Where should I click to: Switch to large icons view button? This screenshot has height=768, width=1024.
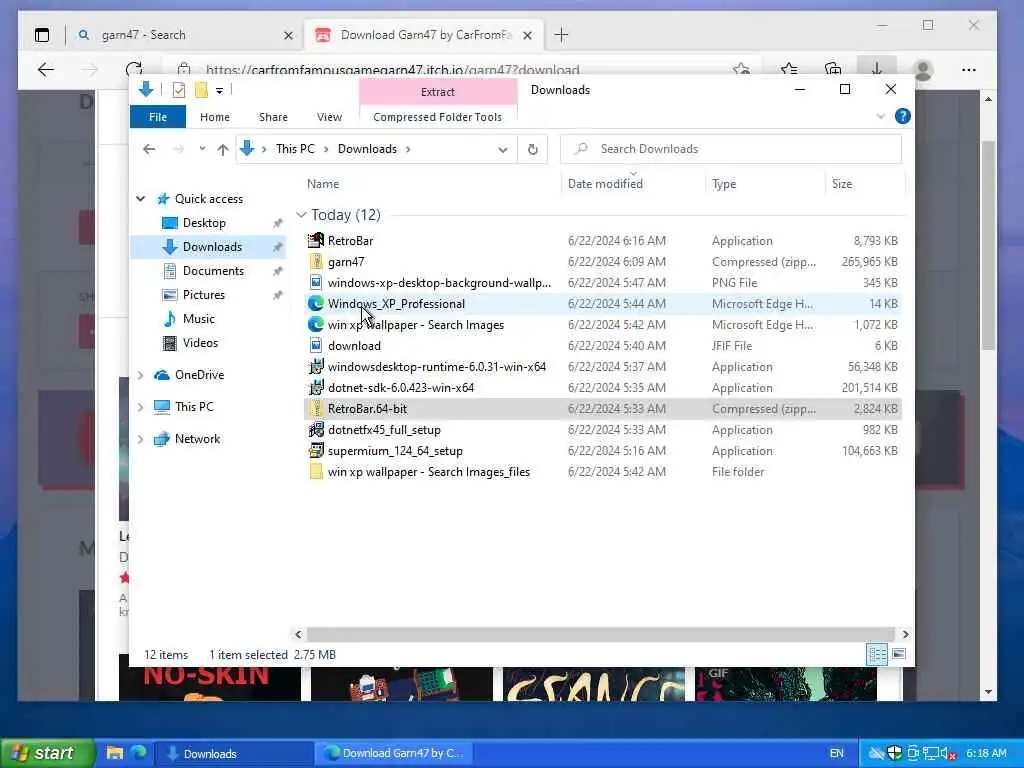tap(899, 654)
